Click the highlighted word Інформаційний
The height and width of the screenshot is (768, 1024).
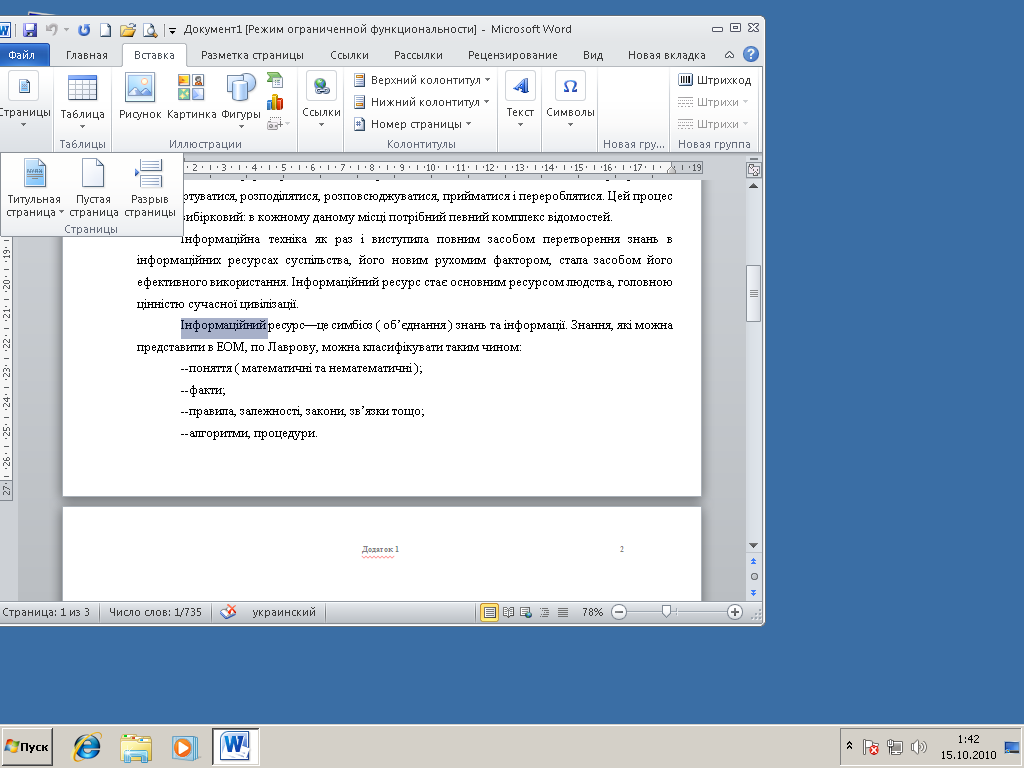(224, 325)
